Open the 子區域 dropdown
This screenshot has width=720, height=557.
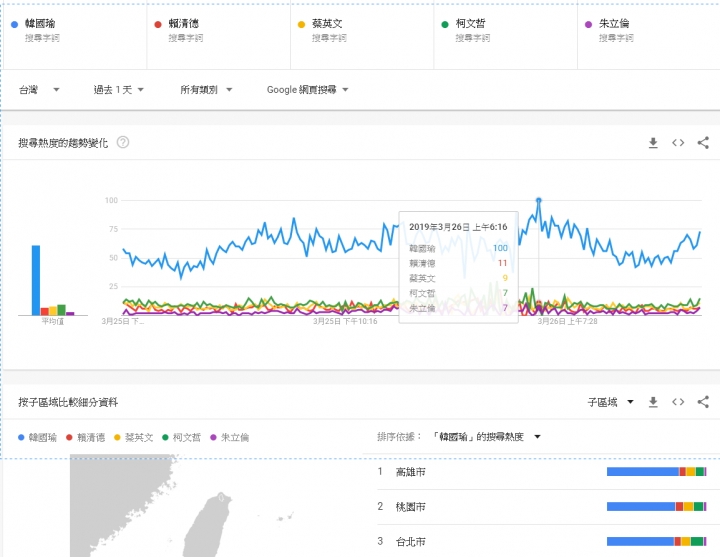pyautogui.click(x=611, y=402)
